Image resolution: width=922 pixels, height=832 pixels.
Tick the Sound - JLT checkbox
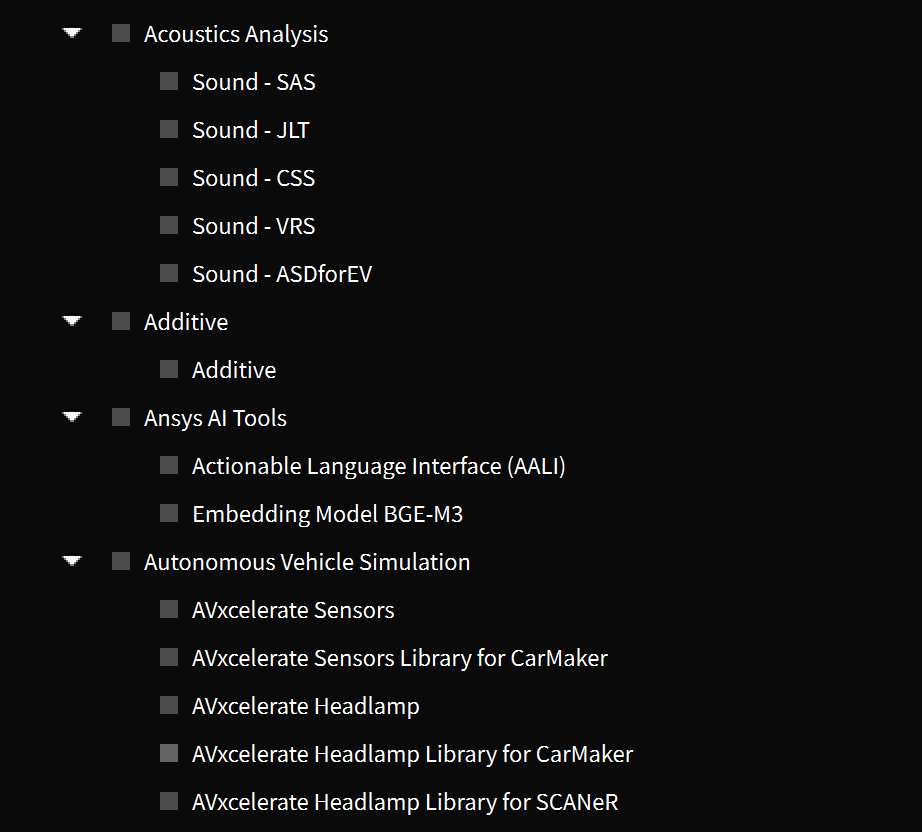point(169,129)
